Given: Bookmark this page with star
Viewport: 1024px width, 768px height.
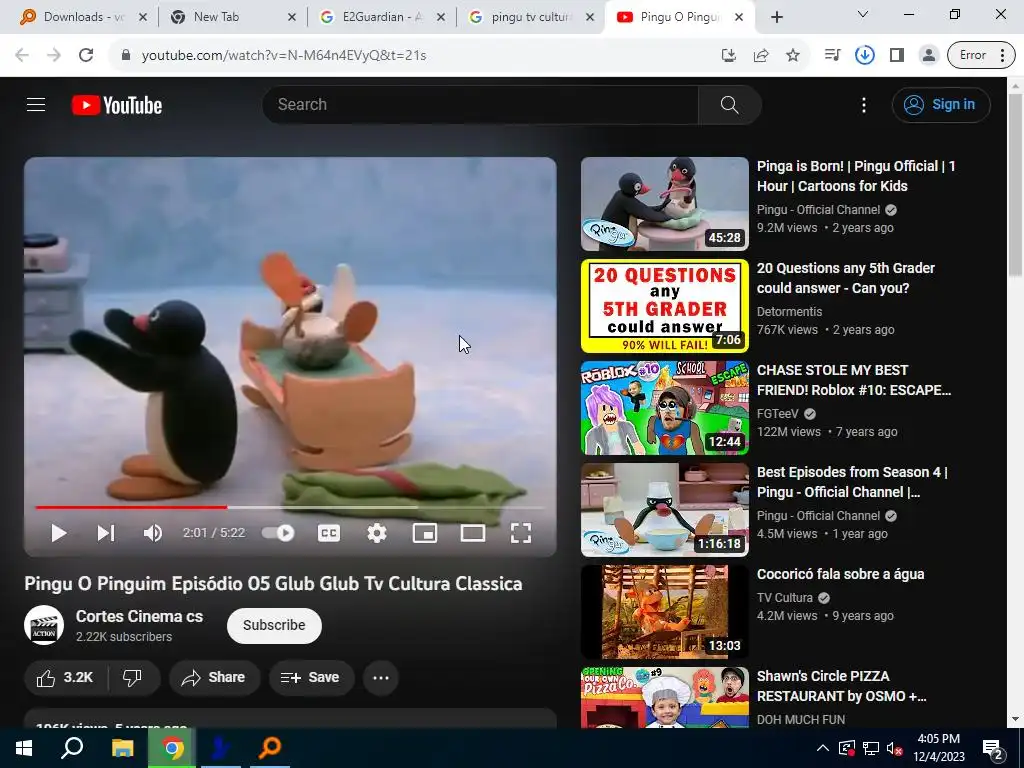Looking at the screenshot, I should click(x=793, y=55).
